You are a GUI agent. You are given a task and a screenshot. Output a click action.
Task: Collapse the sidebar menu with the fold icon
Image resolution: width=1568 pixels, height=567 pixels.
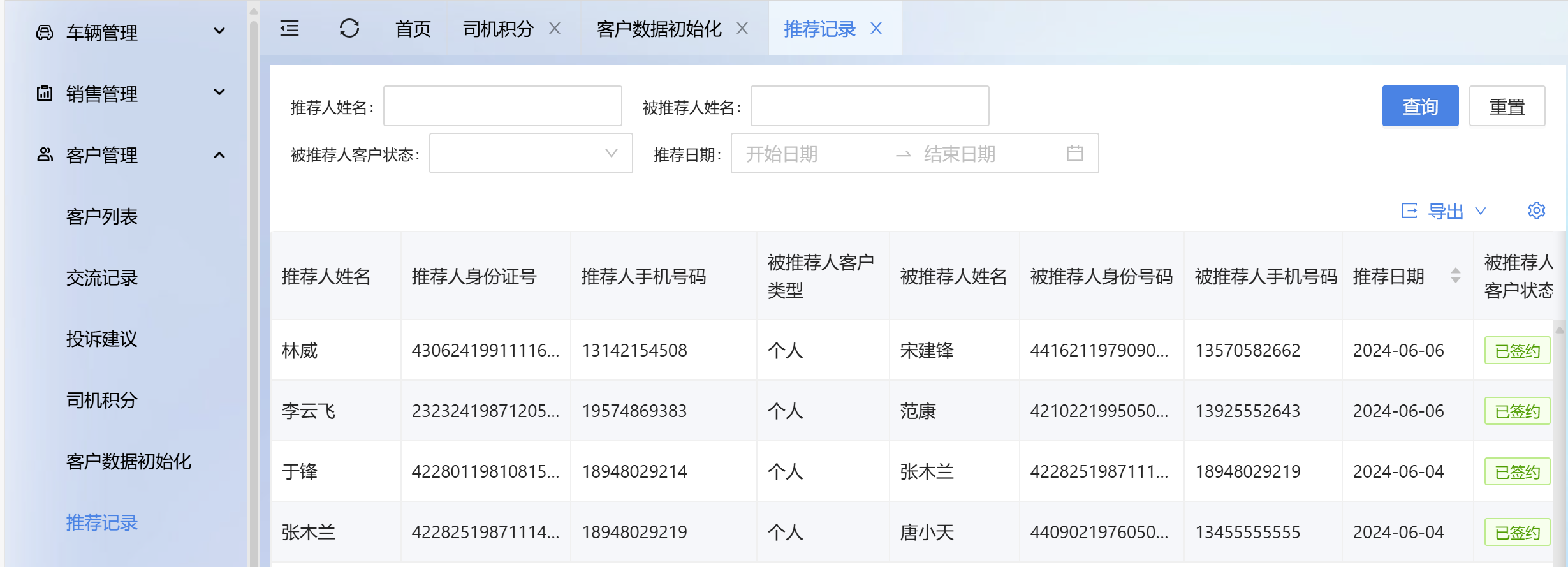pyautogui.click(x=289, y=29)
